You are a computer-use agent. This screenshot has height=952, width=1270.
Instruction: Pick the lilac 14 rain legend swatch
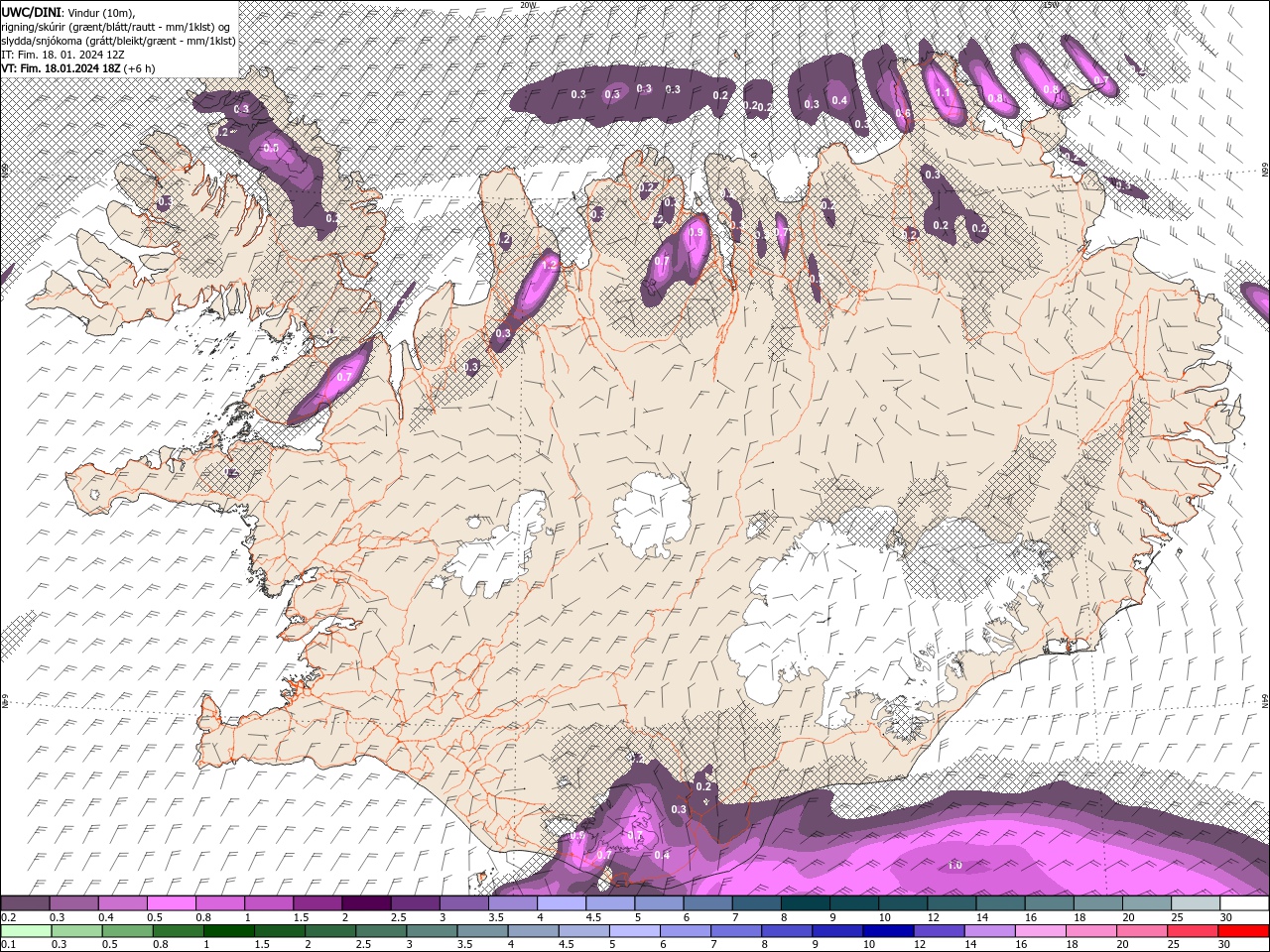click(988, 931)
